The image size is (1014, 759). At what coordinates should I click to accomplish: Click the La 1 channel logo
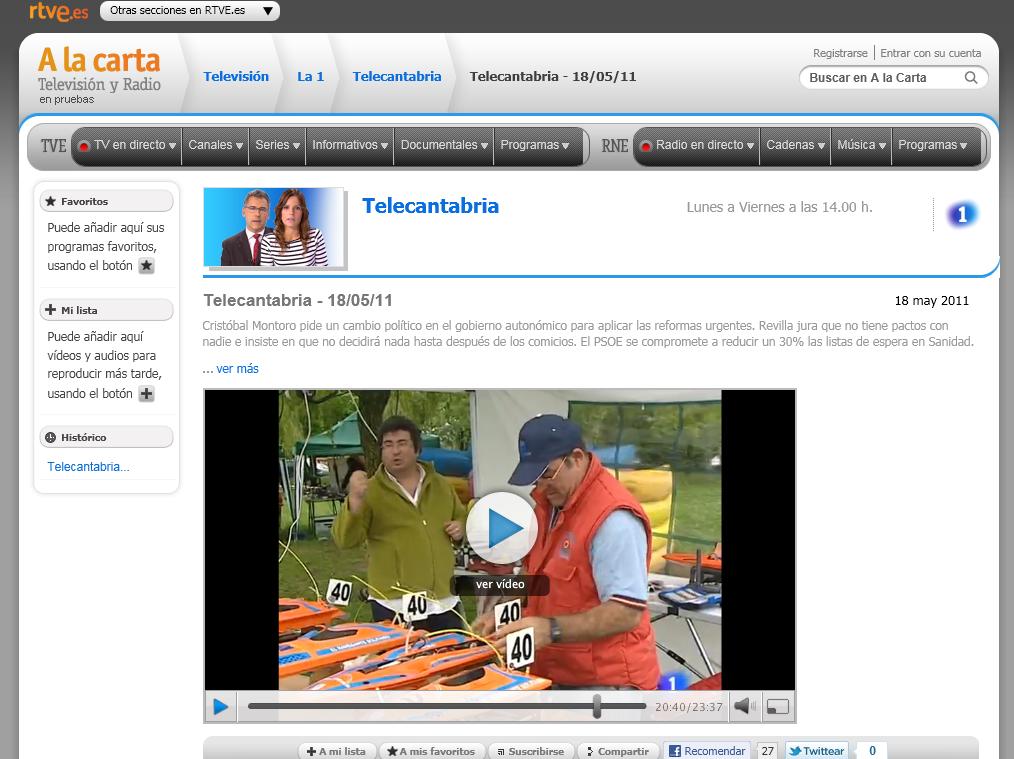pyautogui.click(x=960, y=213)
